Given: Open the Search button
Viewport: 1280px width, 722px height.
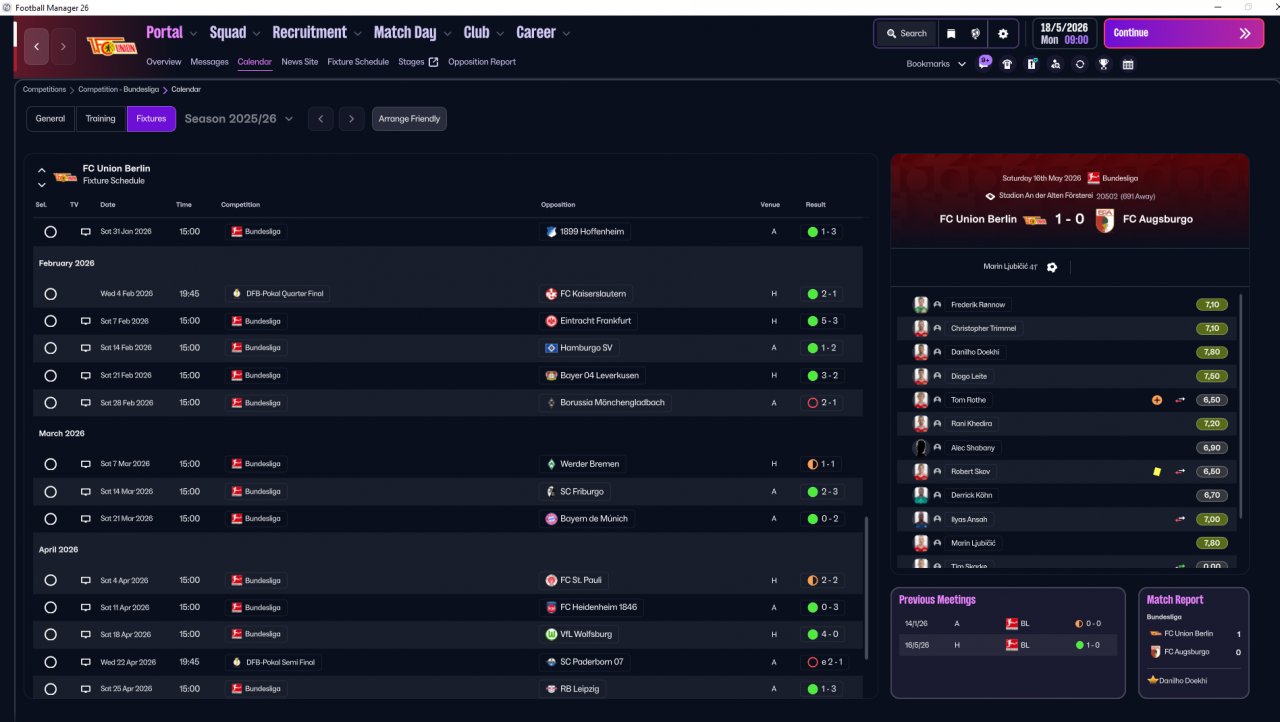Looking at the screenshot, I should pyautogui.click(x=907, y=33).
